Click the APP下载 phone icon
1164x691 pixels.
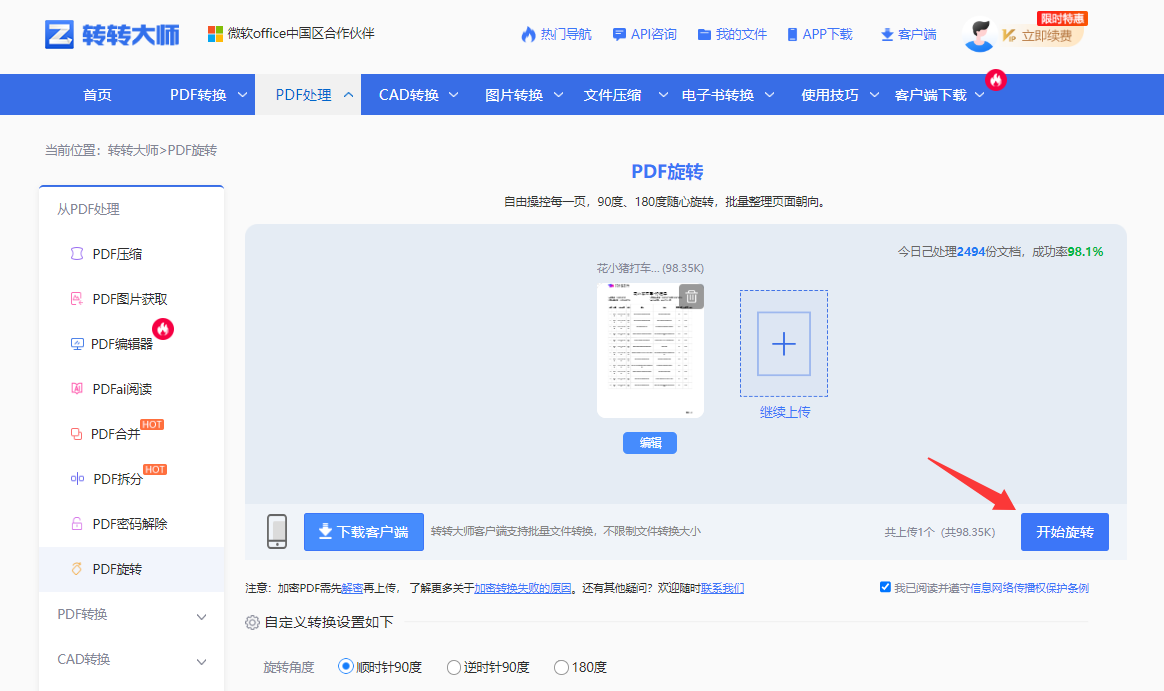tap(792, 35)
